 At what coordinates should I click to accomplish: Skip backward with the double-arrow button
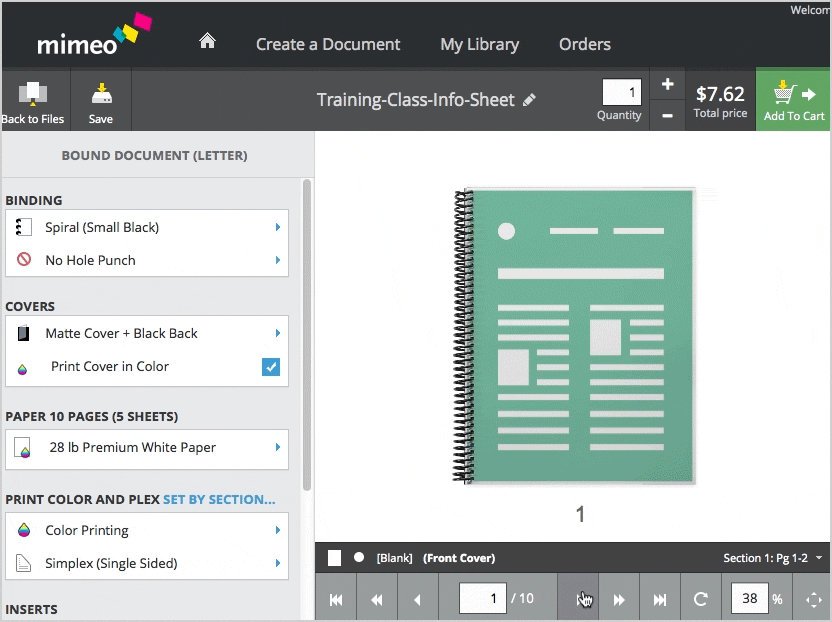click(x=377, y=599)
